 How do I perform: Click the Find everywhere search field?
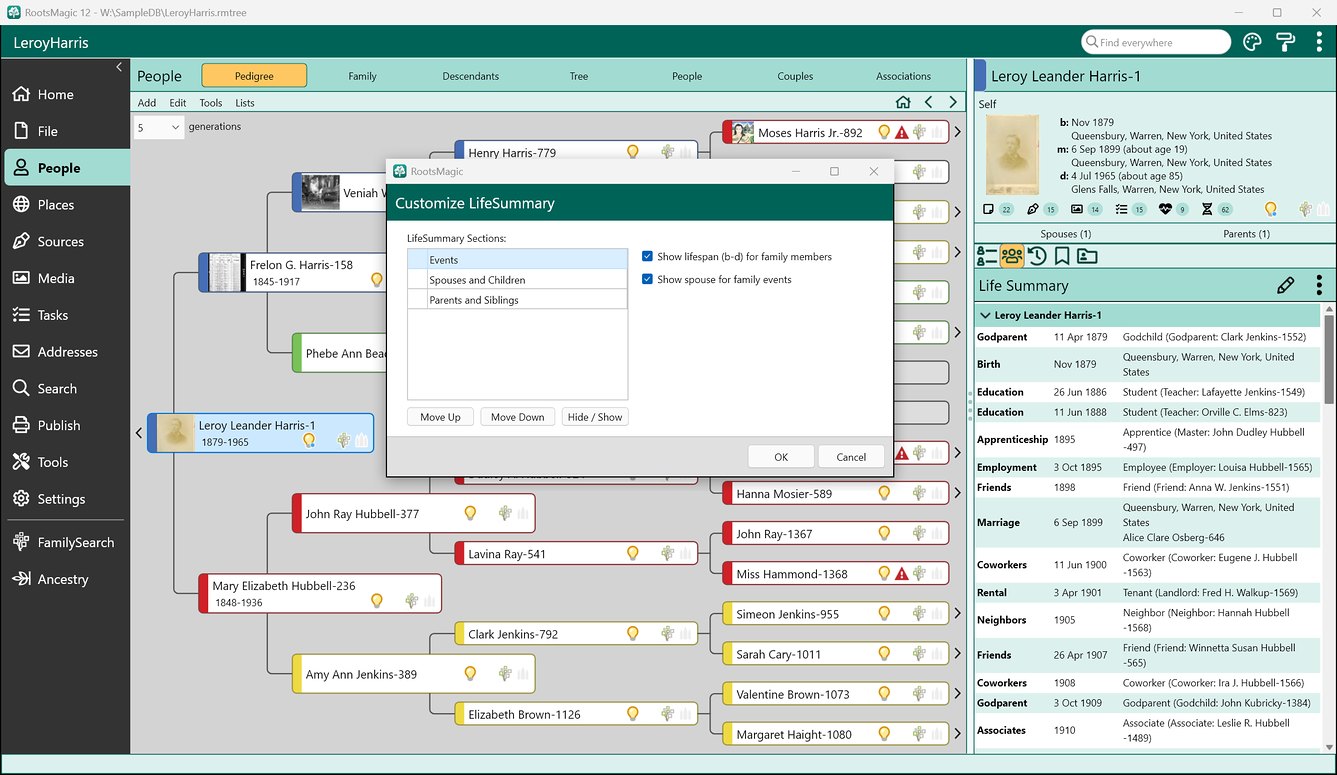click(1156, 42)
